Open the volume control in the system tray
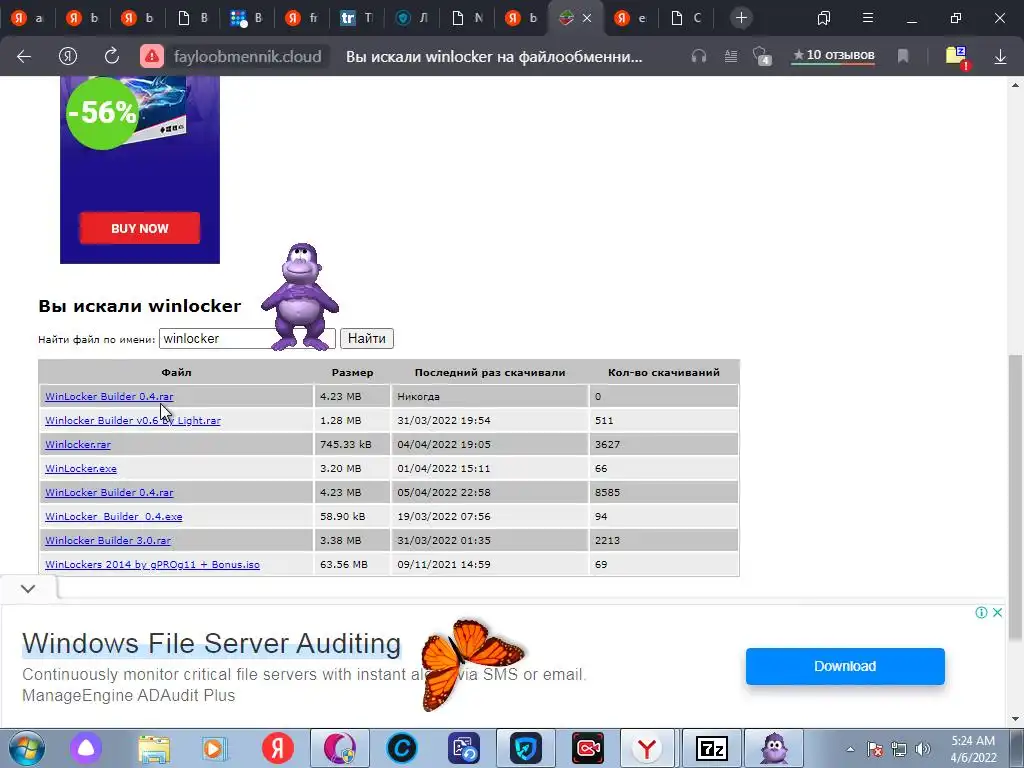Image resolution: width=1024 pixels, height=768 pixels. [x=923, y=749]
